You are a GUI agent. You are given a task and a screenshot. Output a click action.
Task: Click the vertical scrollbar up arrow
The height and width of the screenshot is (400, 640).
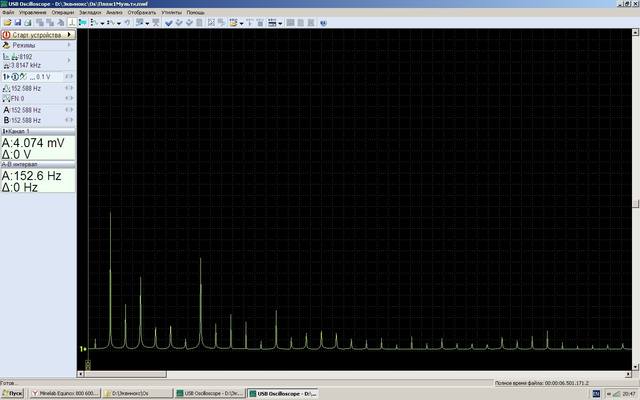click(x=636, y=32)
